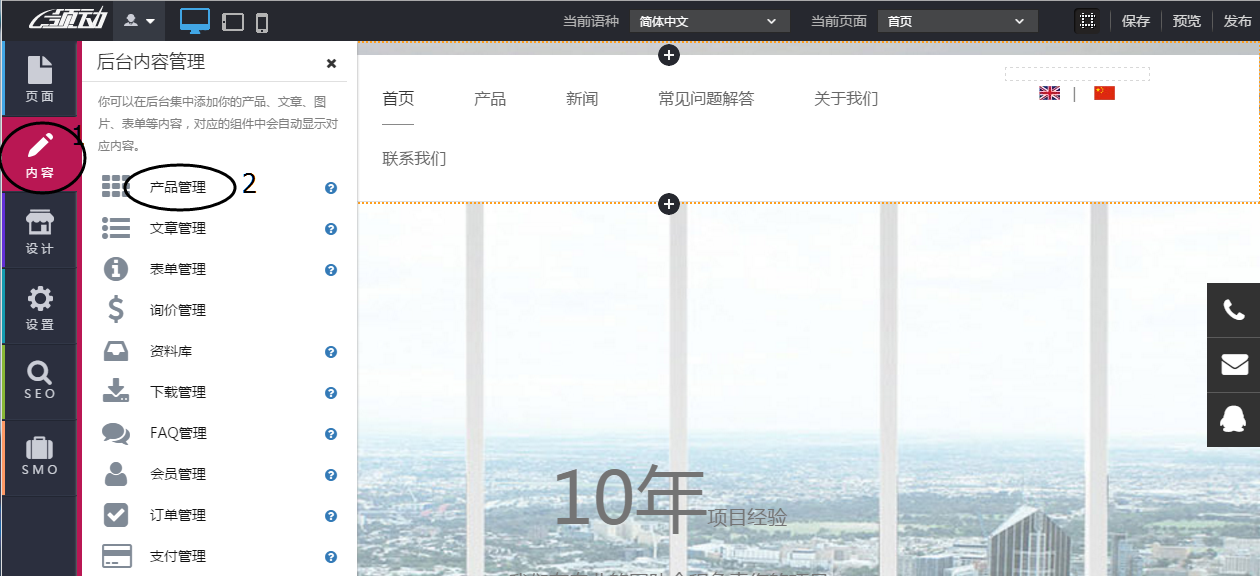
Task: Click the 会员管理 member icon
Action: (x=116, y=474)
